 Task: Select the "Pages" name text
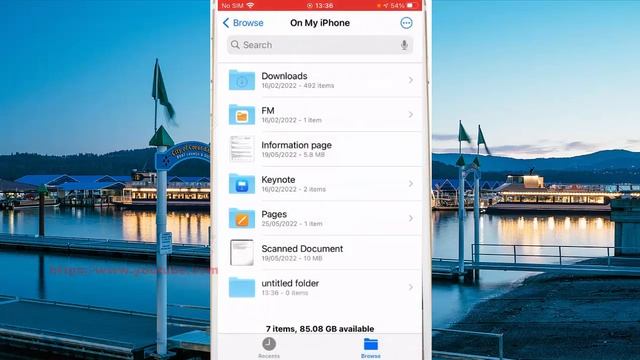(x=274, y=214)
